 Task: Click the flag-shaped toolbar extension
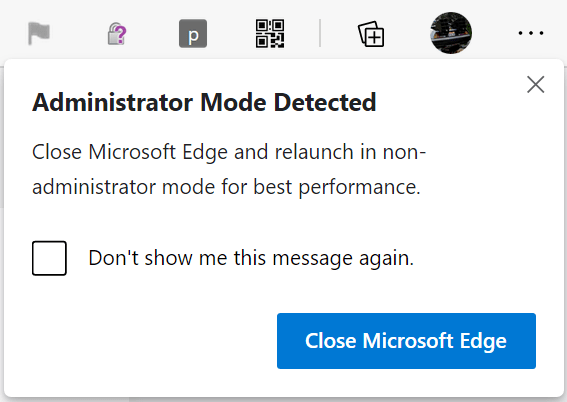(39, 33)
